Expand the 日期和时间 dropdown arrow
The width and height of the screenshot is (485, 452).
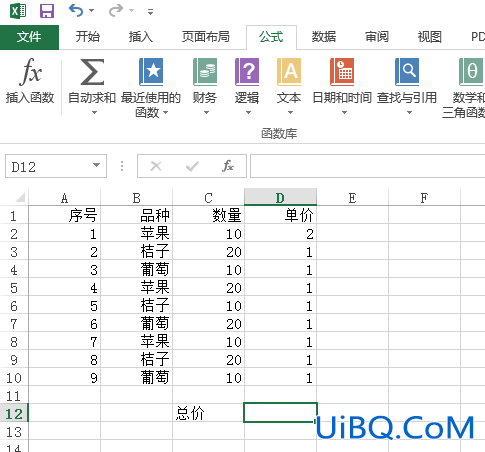(x=344, y=113)
